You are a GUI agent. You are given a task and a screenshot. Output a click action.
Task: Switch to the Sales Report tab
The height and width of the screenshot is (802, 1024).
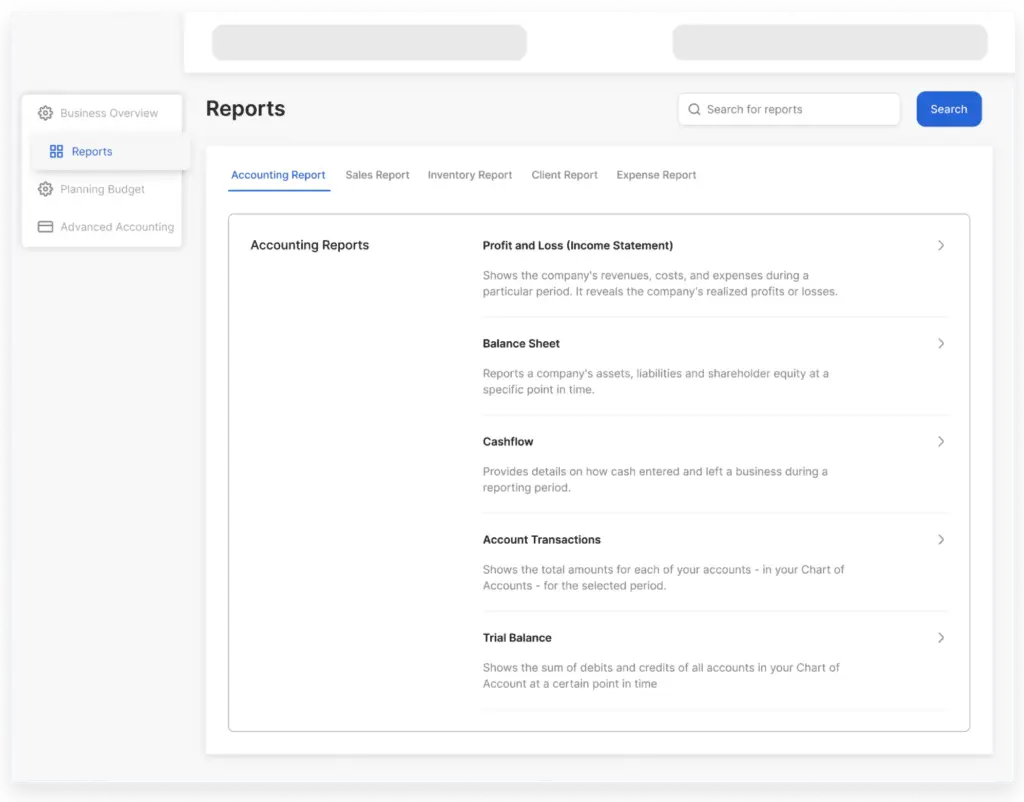[x=377, y=175]
